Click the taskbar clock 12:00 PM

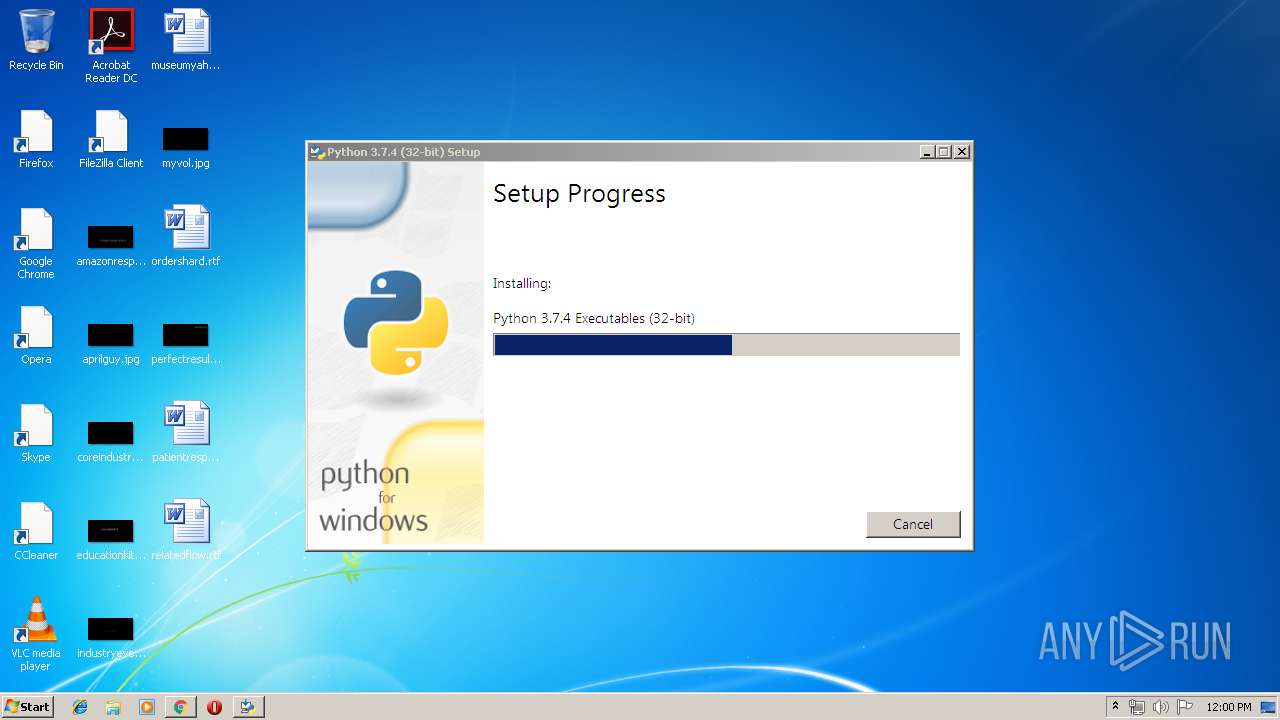pyautogui.click(x=1229, y=707)
